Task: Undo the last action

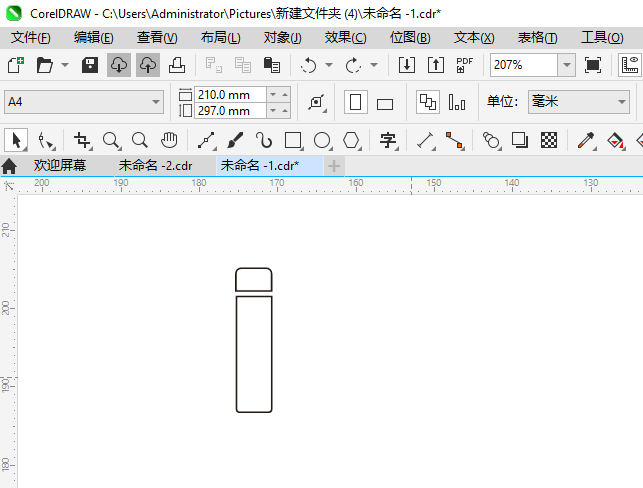Action: point(309,65)
